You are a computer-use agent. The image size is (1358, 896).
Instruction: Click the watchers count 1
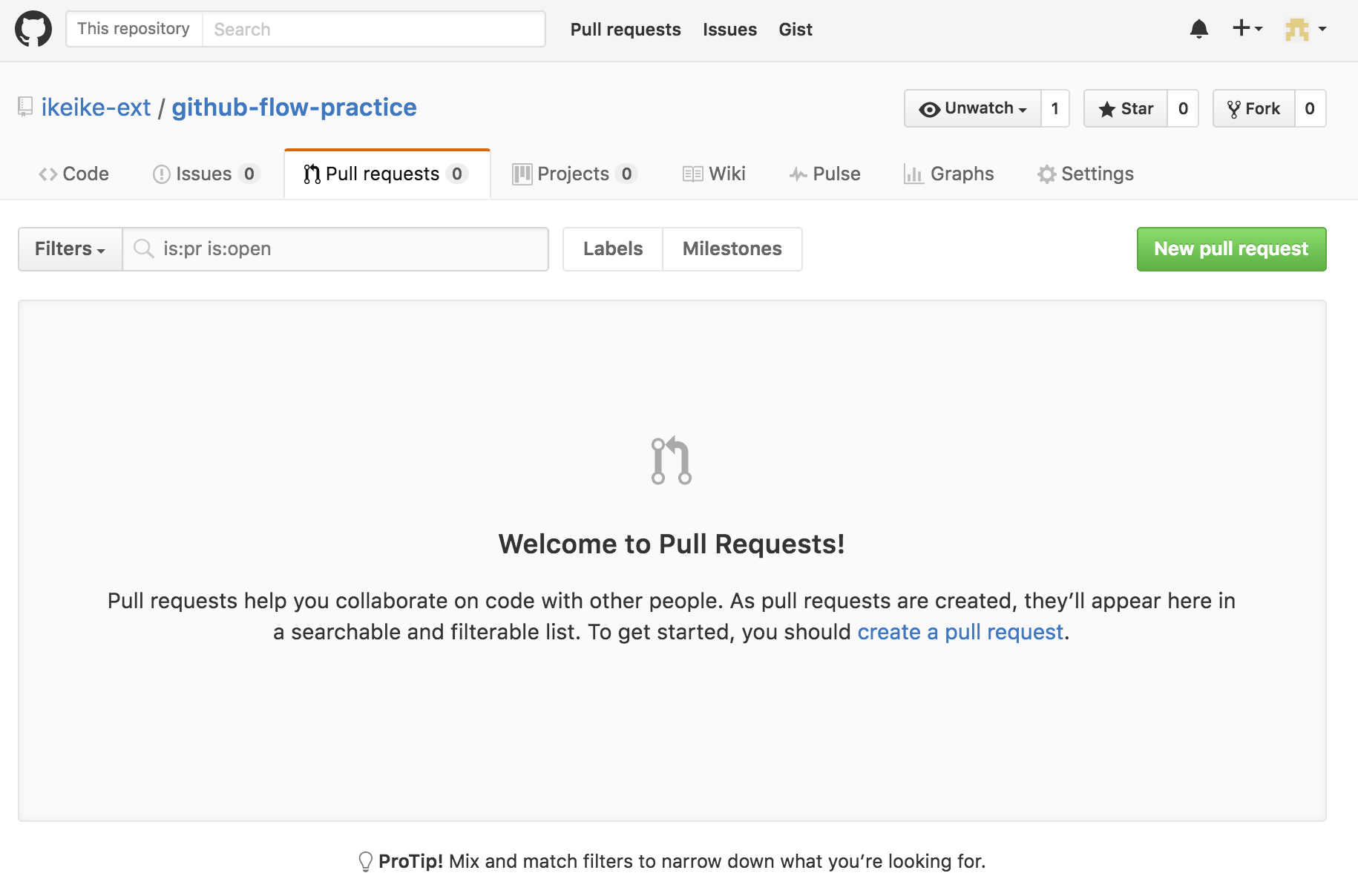click(1055, 108)
